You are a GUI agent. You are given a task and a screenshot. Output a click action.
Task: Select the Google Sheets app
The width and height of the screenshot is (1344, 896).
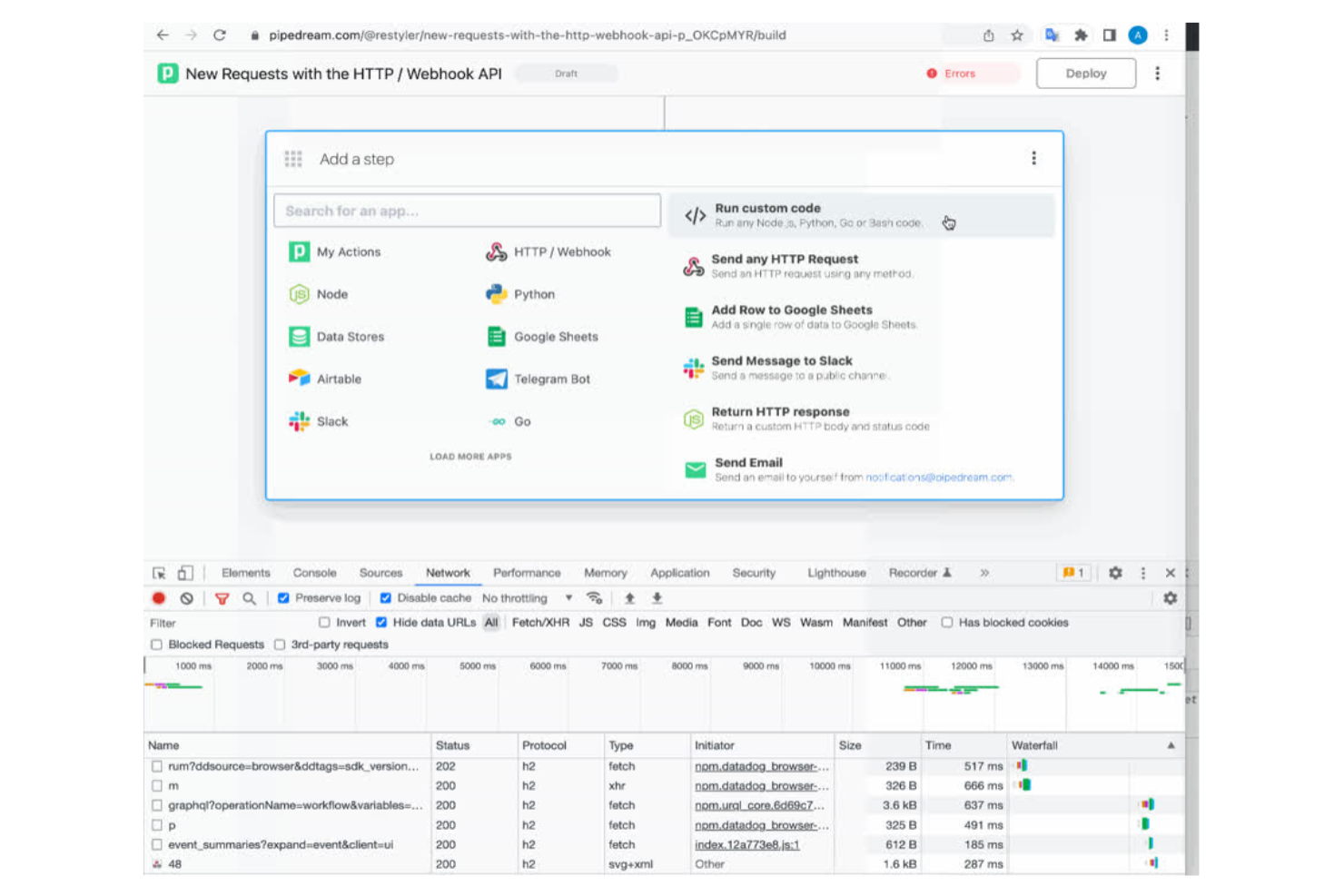pos(542,337)
